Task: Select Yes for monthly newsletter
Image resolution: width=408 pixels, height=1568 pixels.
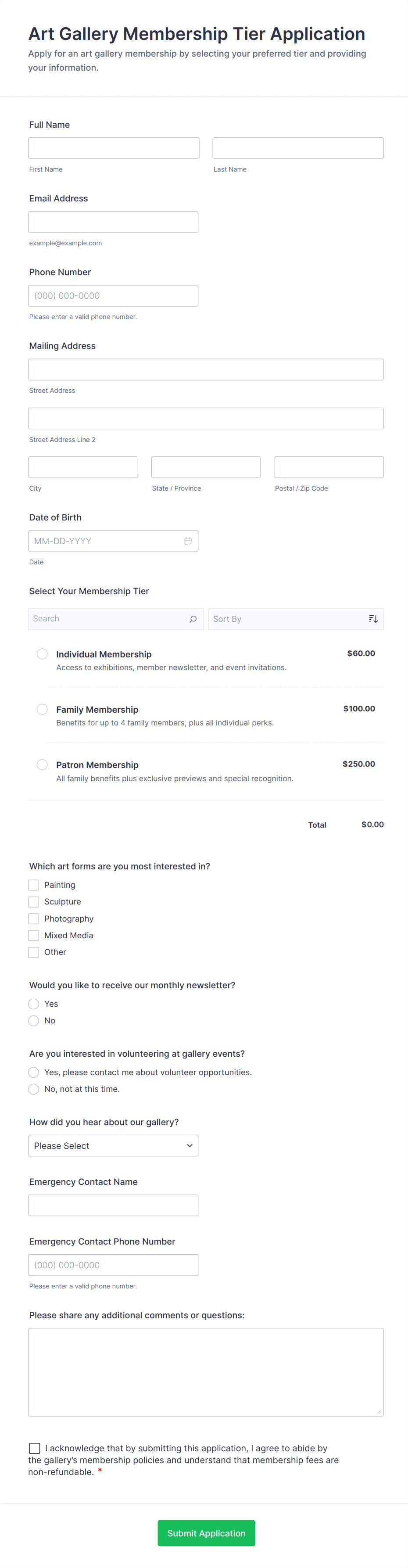Action: 33,1004
